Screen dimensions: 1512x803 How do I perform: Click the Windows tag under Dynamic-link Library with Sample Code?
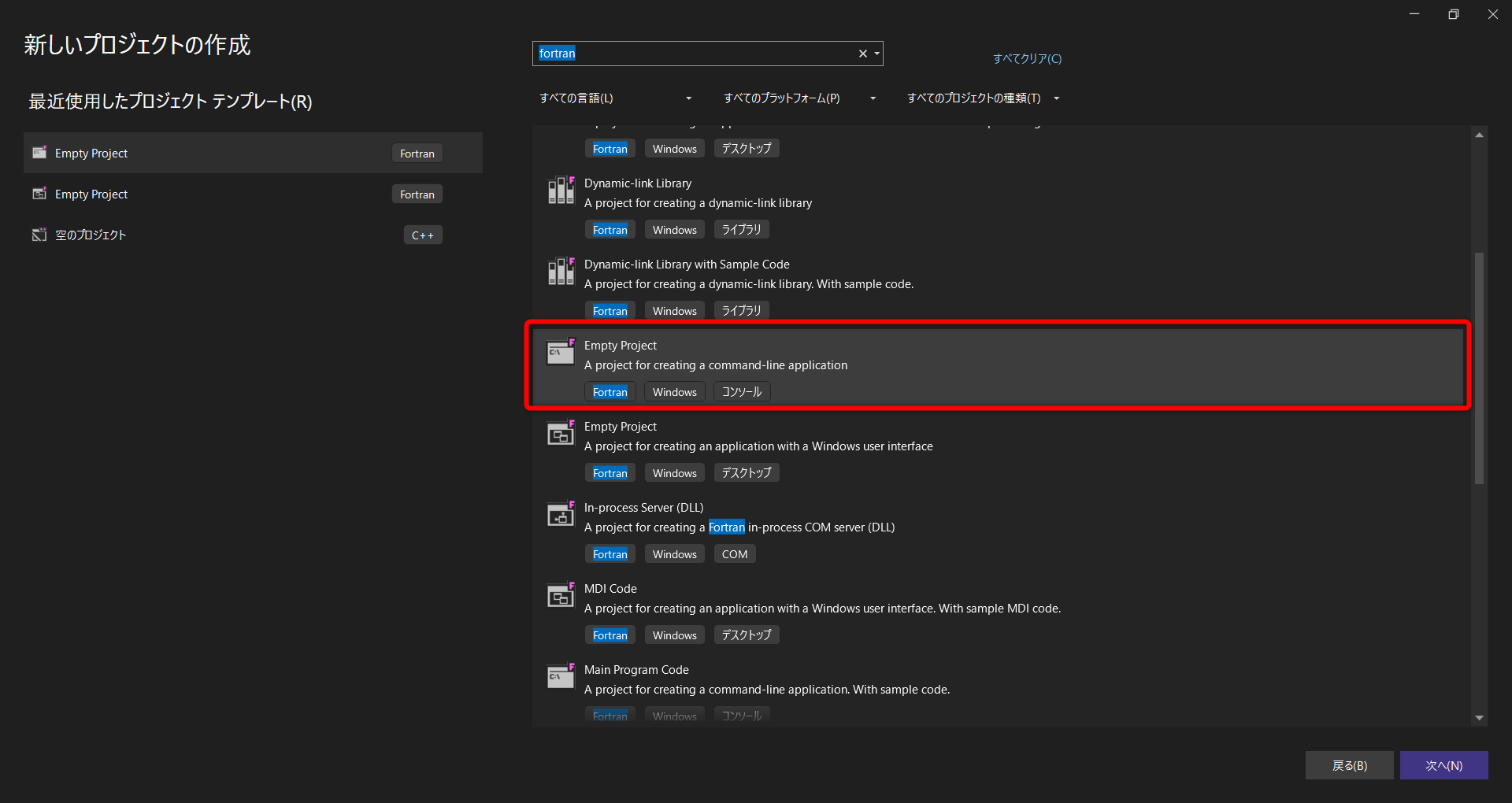click(675, 311)
